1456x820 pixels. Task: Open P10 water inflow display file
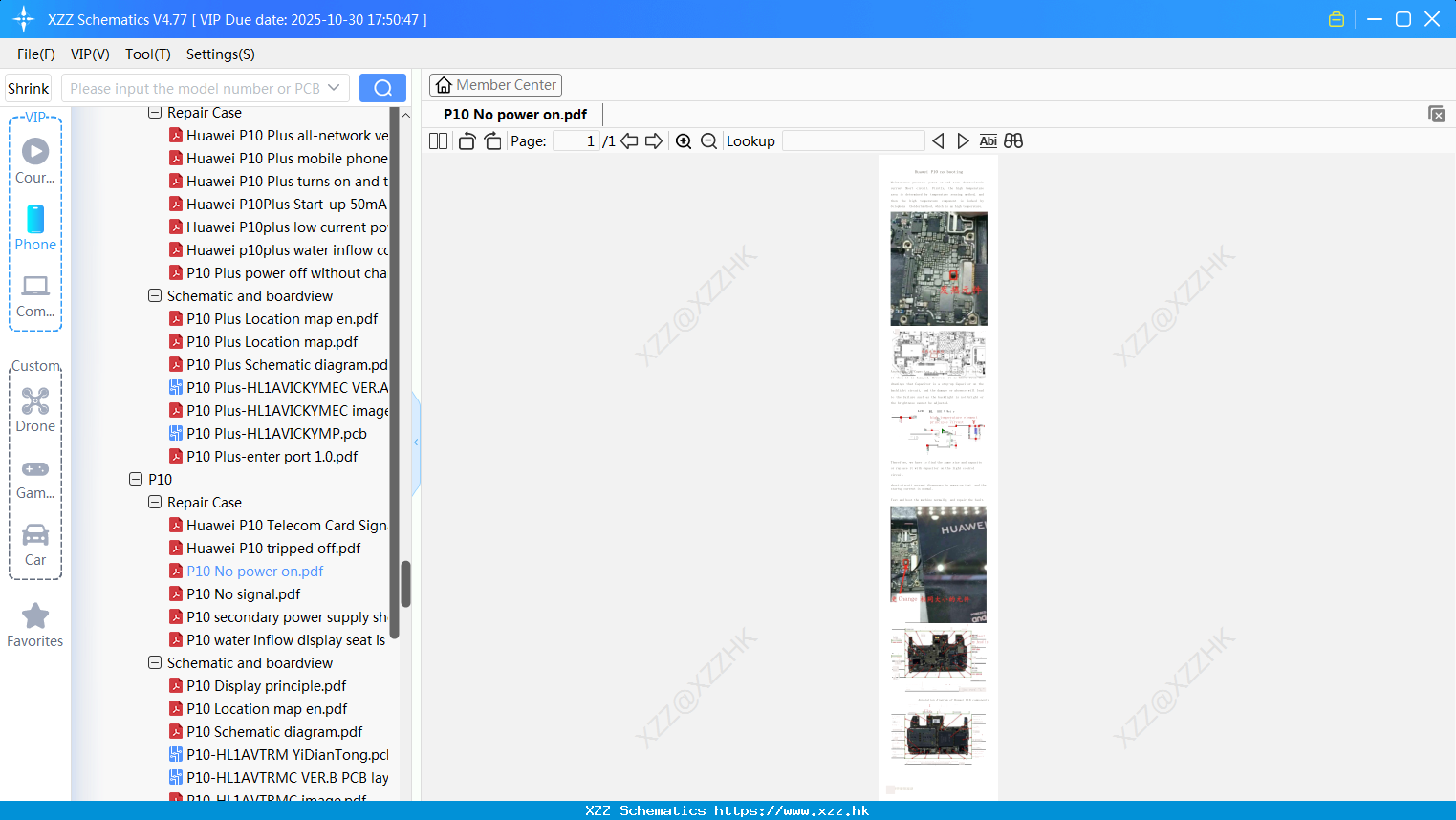pyautogui.click(x=278, y=640)
